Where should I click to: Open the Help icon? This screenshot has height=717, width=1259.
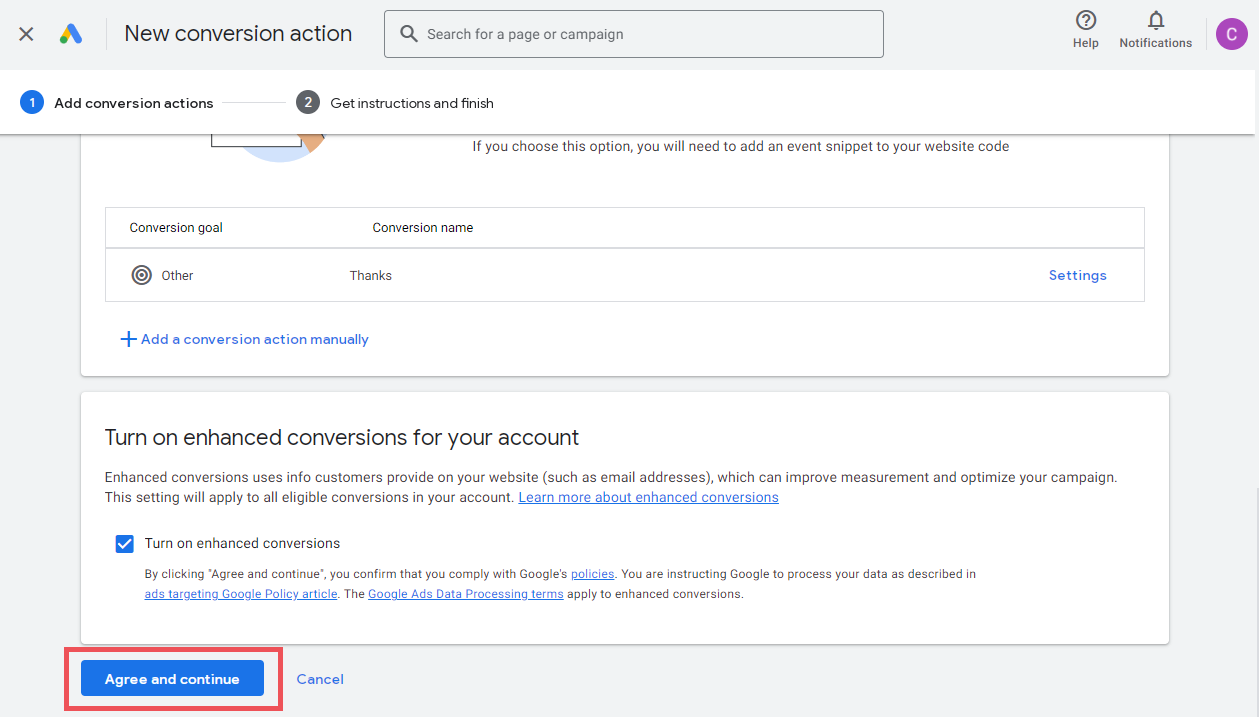pos(1085,20)
